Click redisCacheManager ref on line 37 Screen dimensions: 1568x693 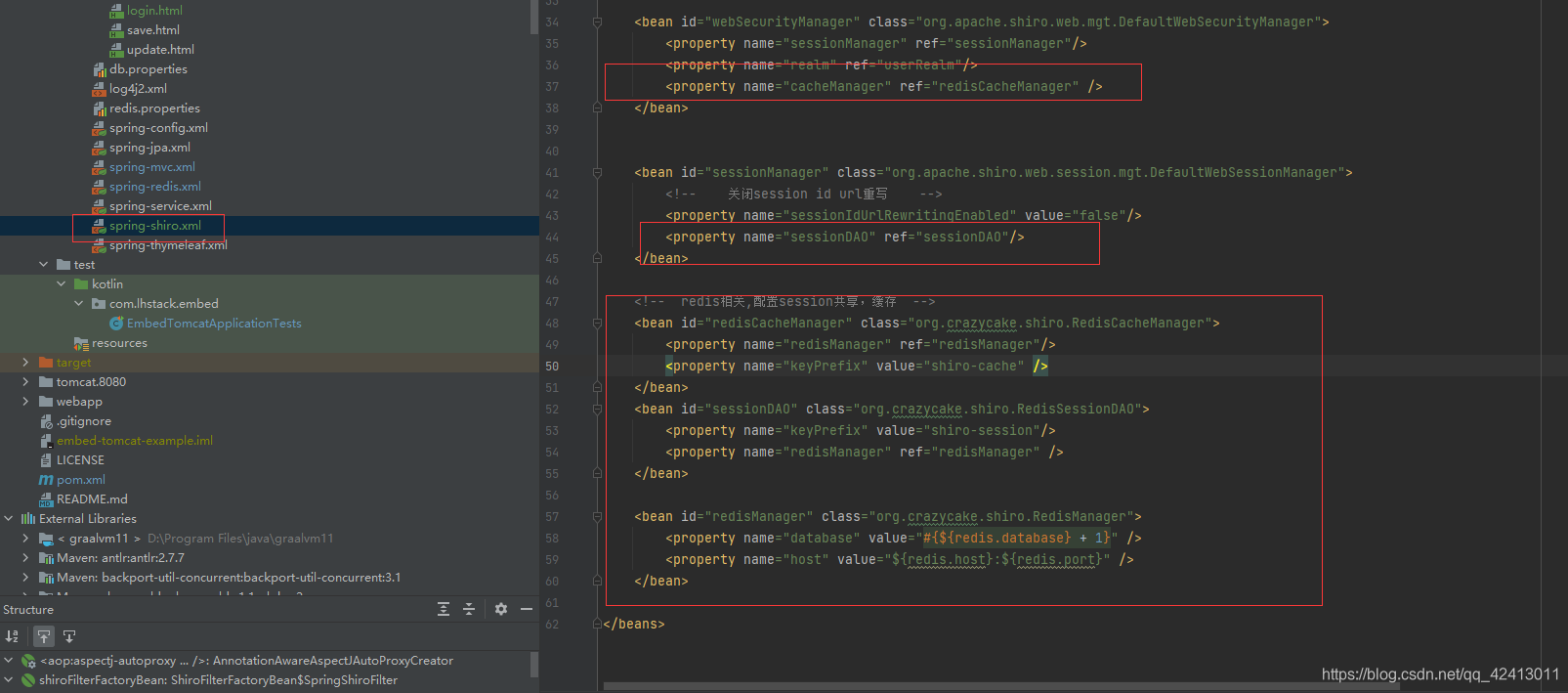coord(1004,87)
